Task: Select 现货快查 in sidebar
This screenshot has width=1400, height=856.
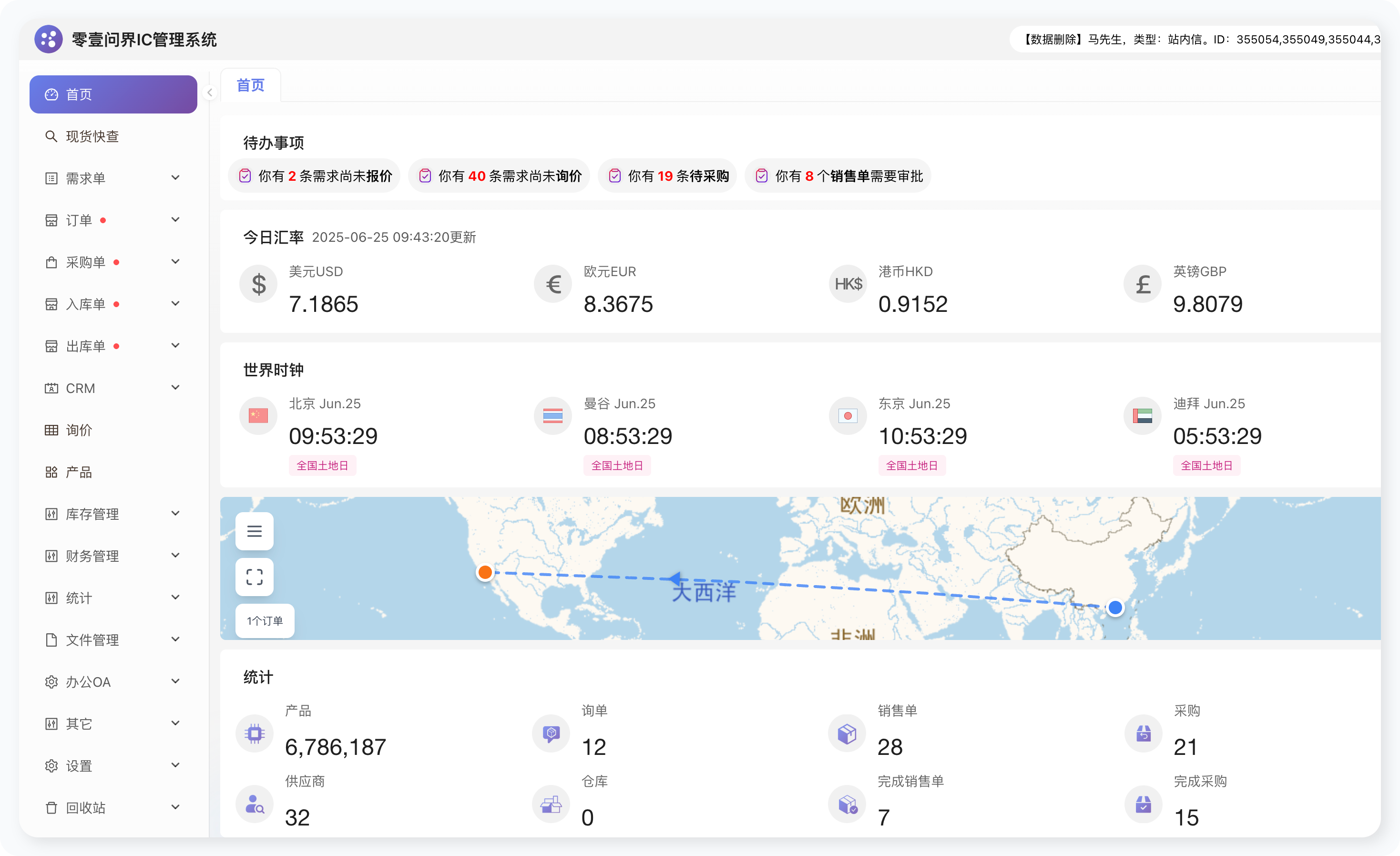Action: pyautogui.click(x=113, y=136)
